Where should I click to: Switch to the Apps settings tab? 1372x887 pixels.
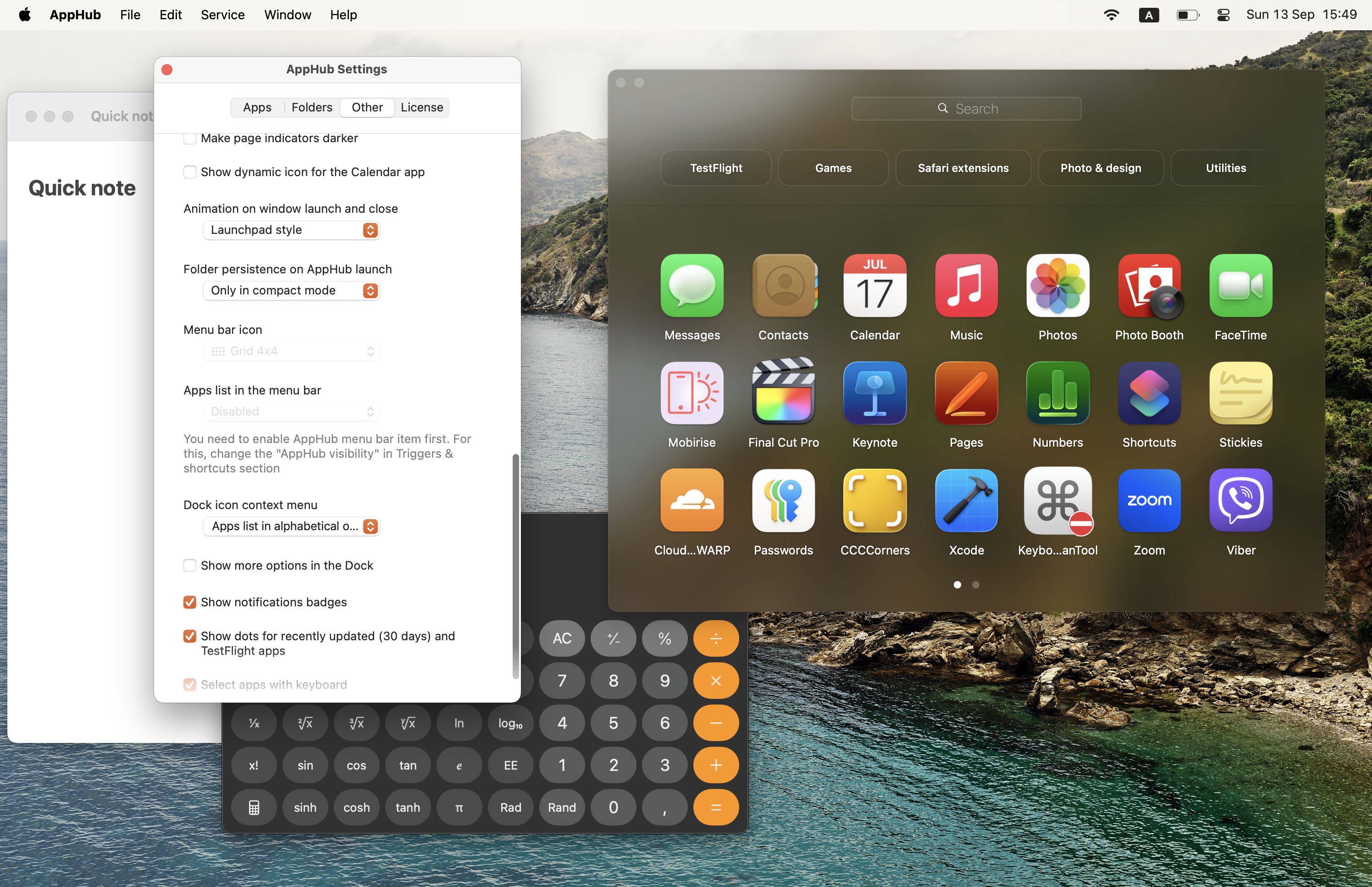(257, 108)
